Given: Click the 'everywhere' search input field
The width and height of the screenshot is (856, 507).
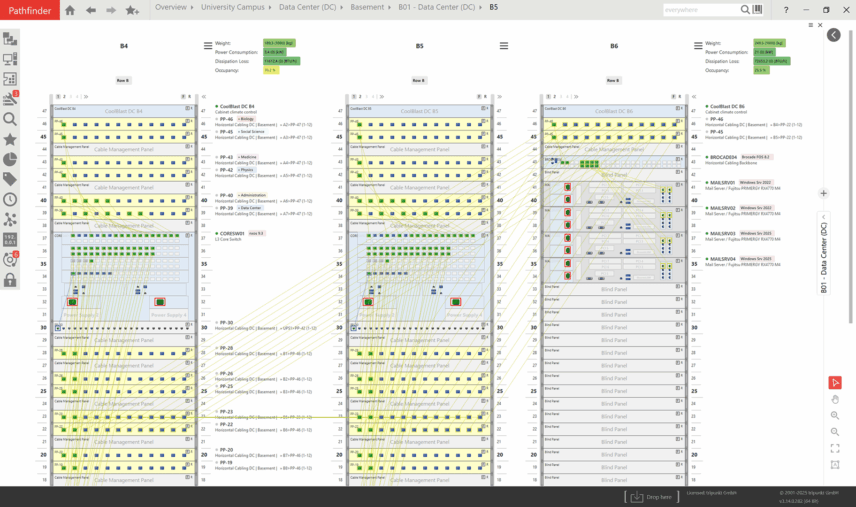Looking at the screenshot, I should pos(700,9).
